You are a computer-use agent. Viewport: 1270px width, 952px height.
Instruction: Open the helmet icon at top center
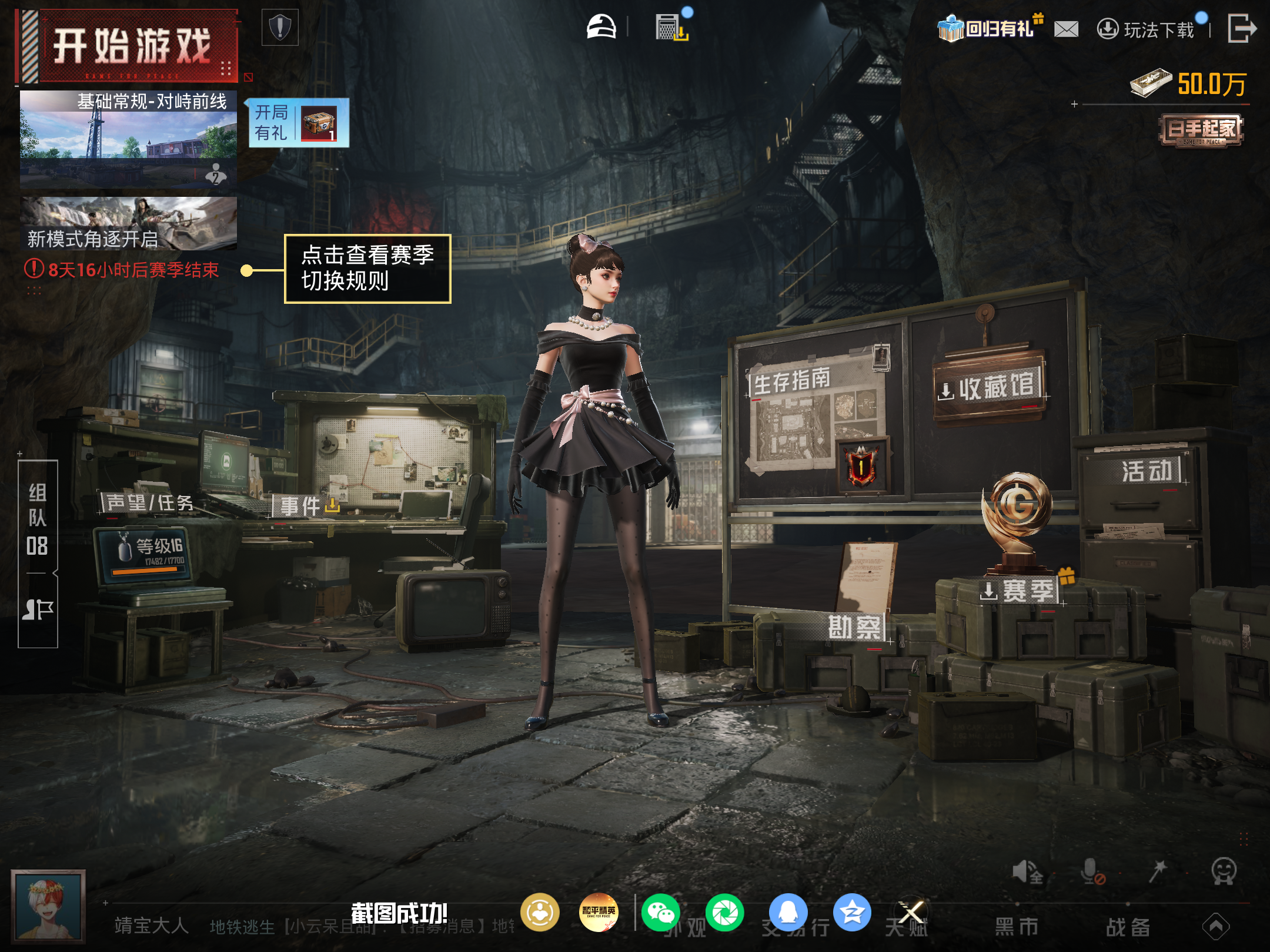click(x=601, y=27)
